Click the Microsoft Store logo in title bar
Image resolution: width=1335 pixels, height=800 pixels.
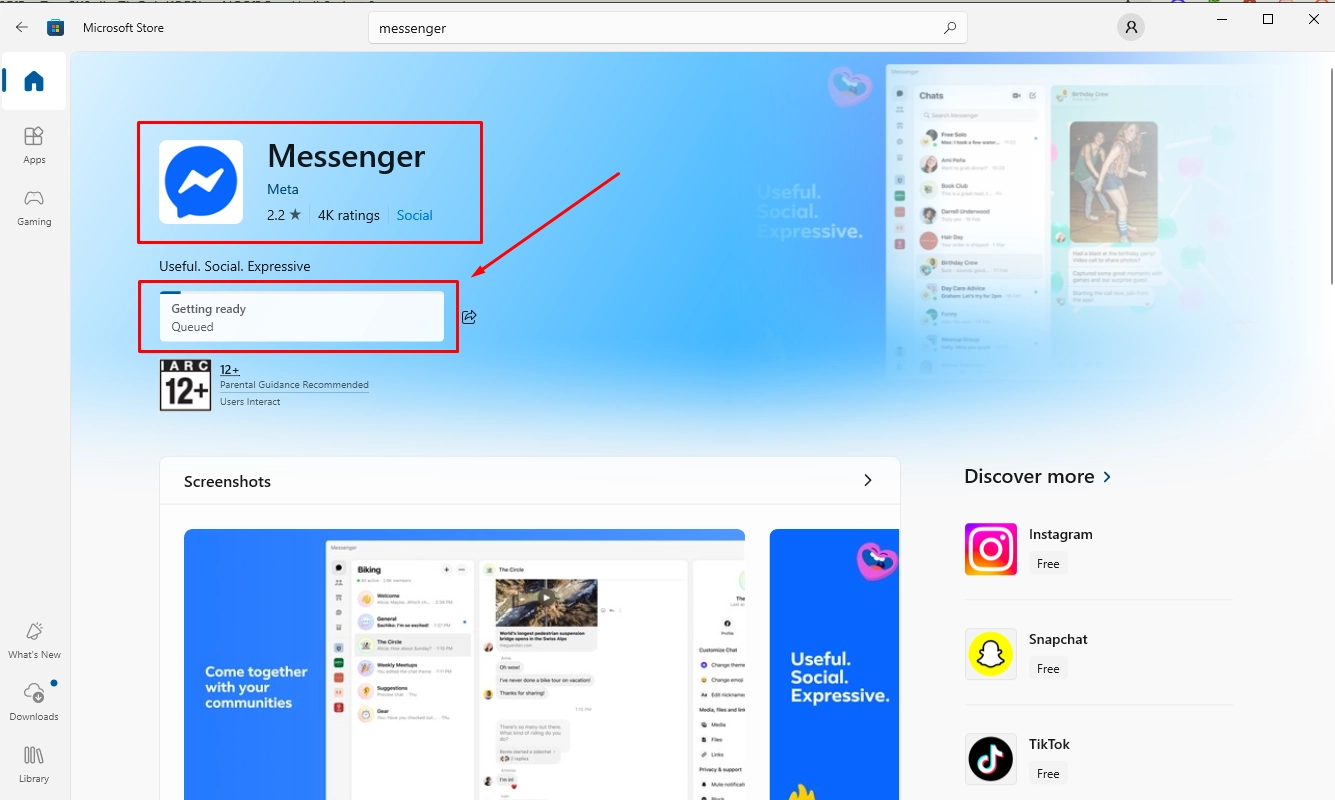56,28
